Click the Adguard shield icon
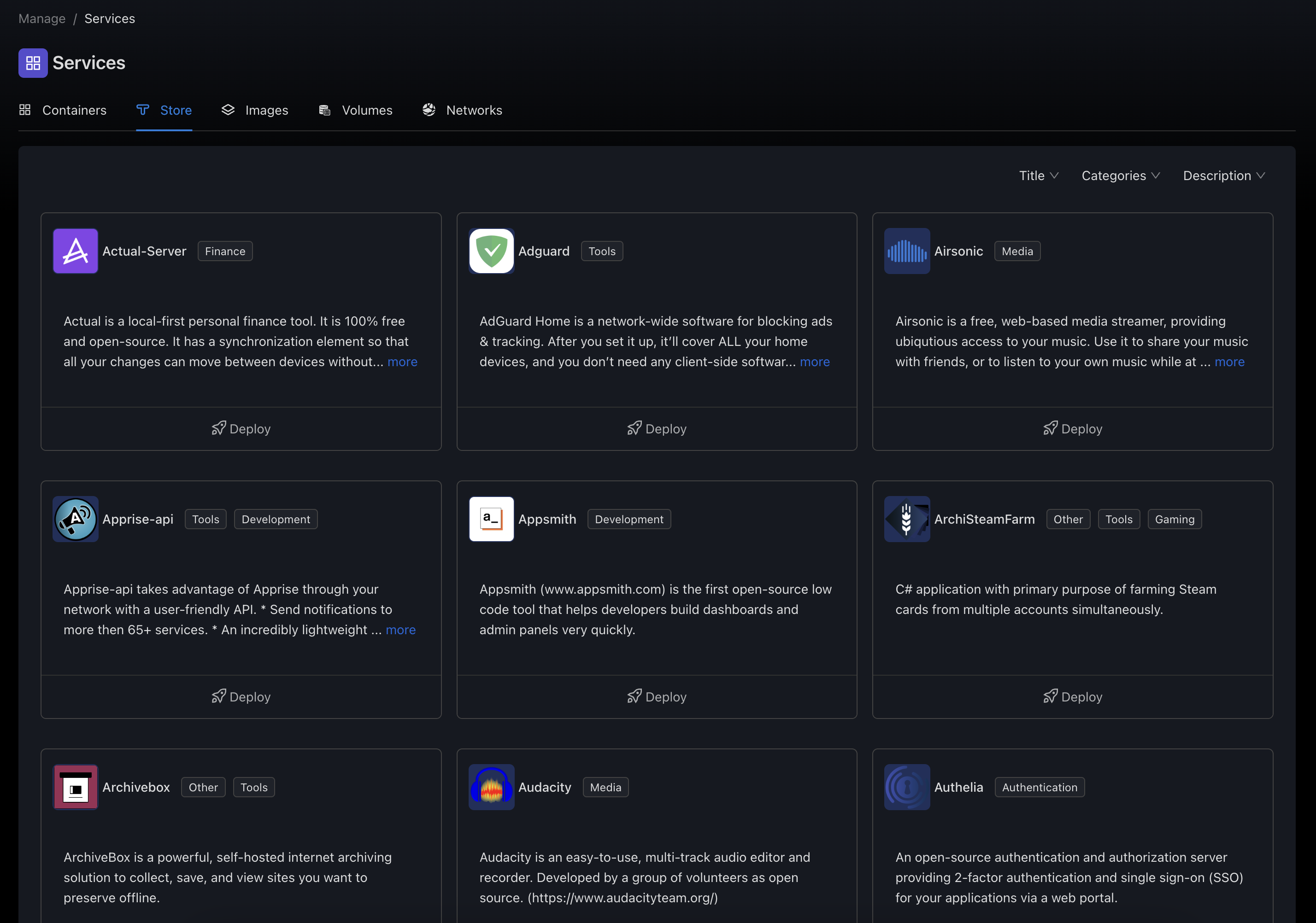 click(491, 251)
